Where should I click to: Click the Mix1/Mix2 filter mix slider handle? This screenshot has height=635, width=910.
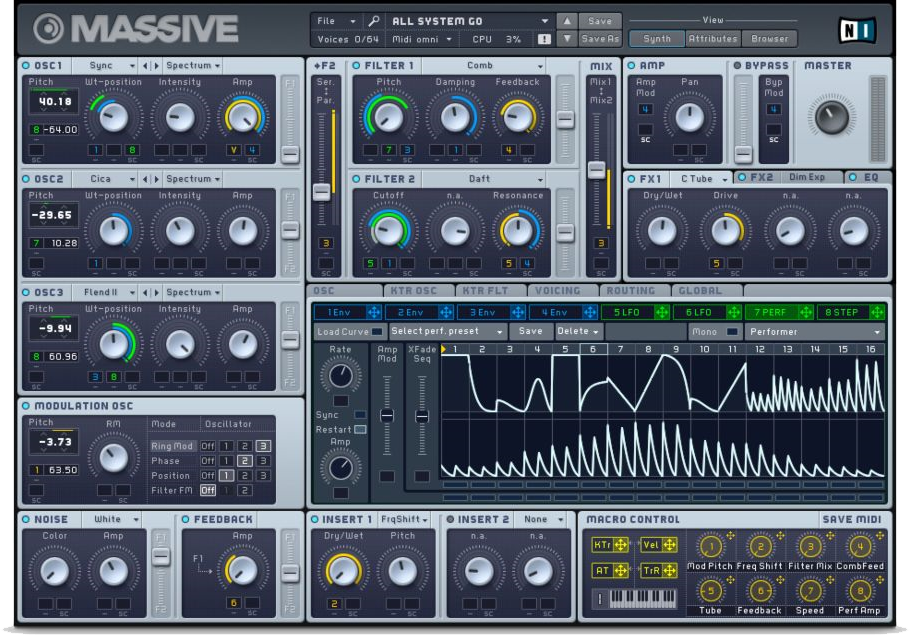click(x=596, y=169)
